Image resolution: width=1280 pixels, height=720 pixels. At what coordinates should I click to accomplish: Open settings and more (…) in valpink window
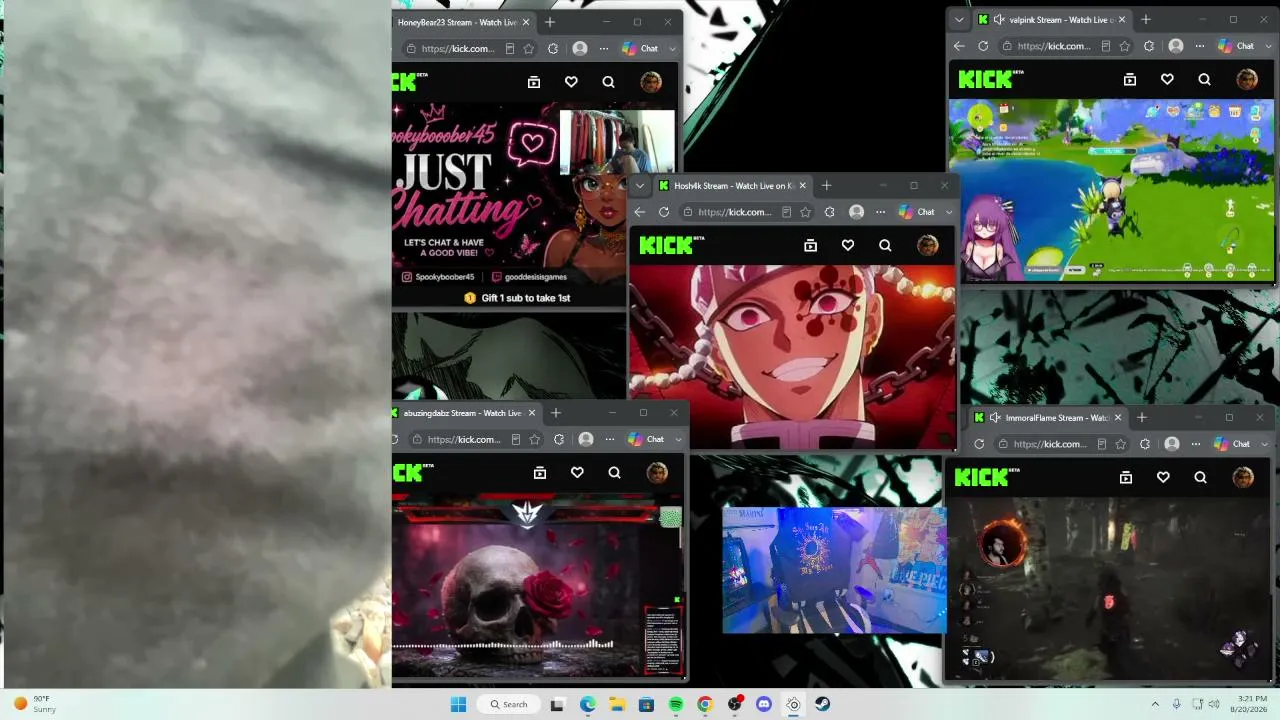tap(1200, 46)
